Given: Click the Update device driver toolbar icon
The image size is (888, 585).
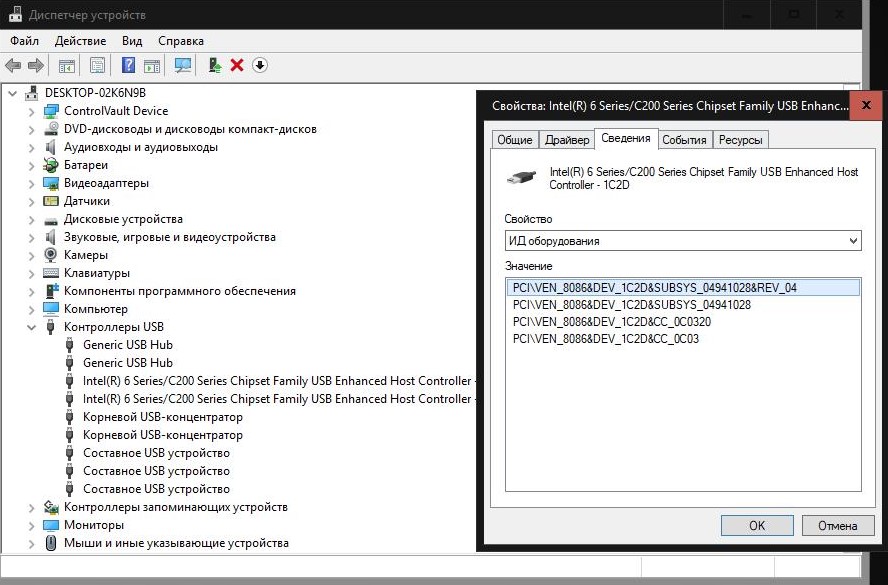Looking at the screenshot, I should pyautogui.click(x=214, y=65).
